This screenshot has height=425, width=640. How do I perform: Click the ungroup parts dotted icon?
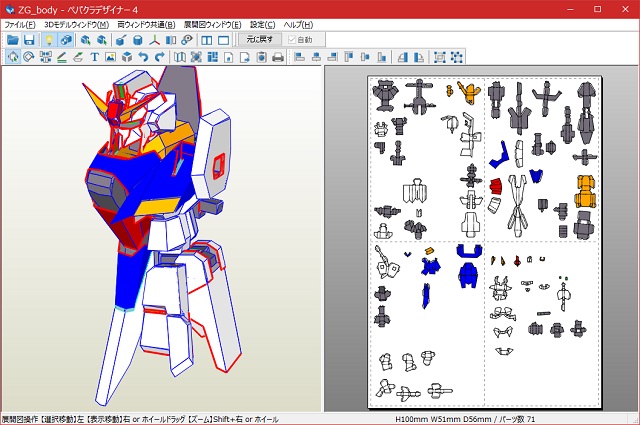456,57
